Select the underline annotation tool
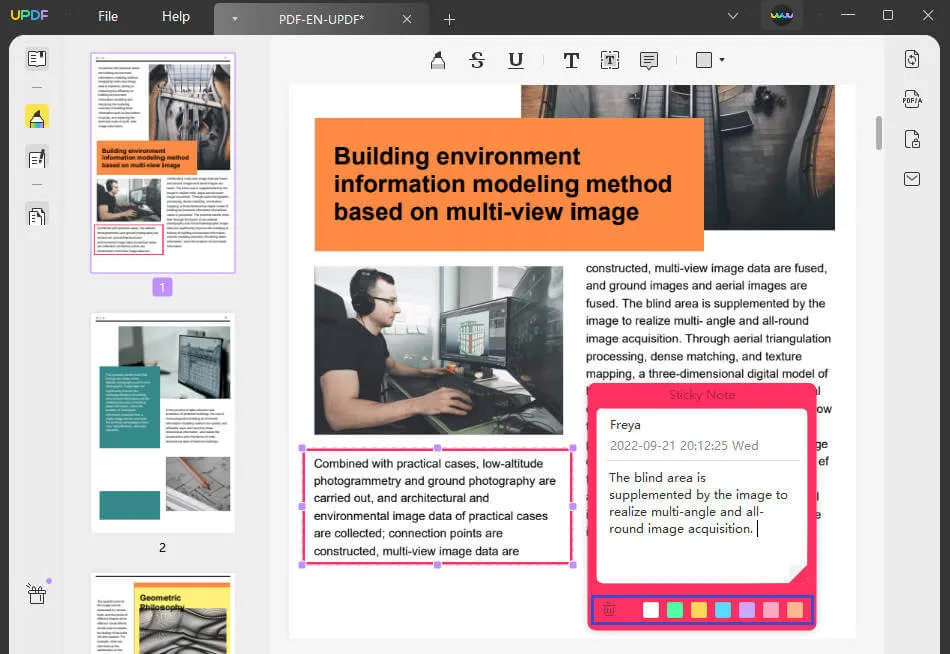 516,61
